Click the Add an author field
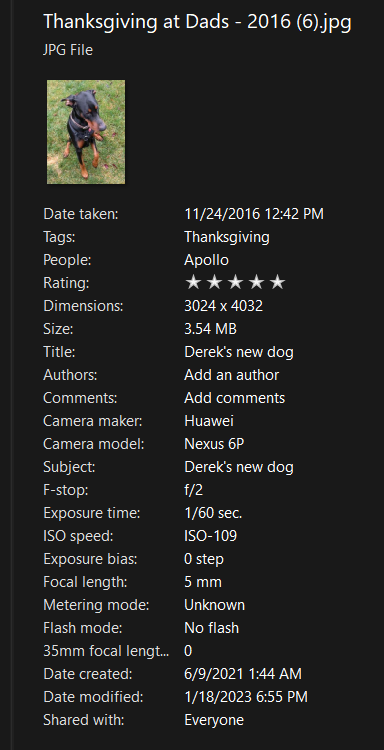This screenshot has height=750, width=384. tap(231, 375)
